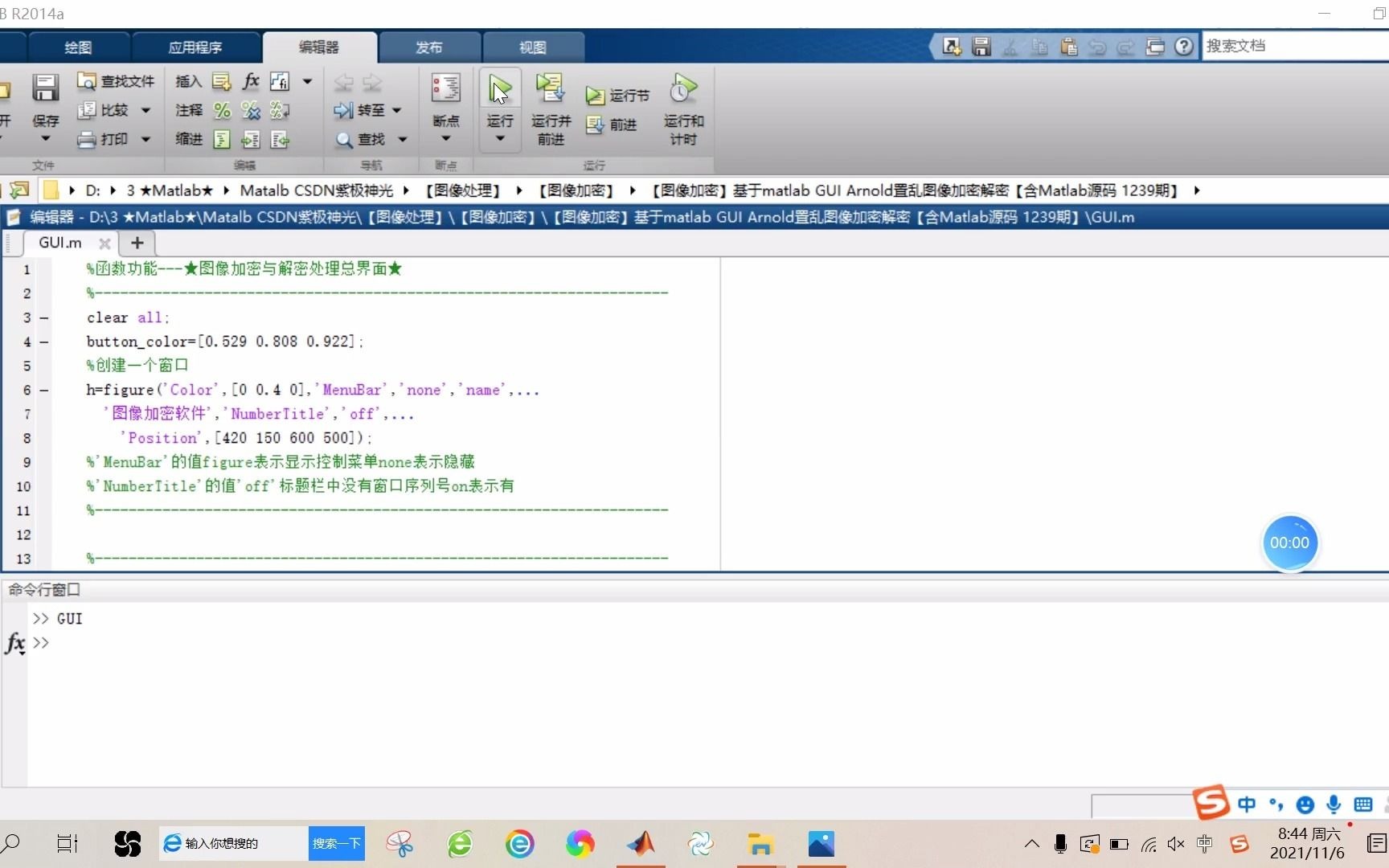This screenshot has height=868, width=1389.
Task: Click the 前进 advance button
Action: [x=612, y=125]
